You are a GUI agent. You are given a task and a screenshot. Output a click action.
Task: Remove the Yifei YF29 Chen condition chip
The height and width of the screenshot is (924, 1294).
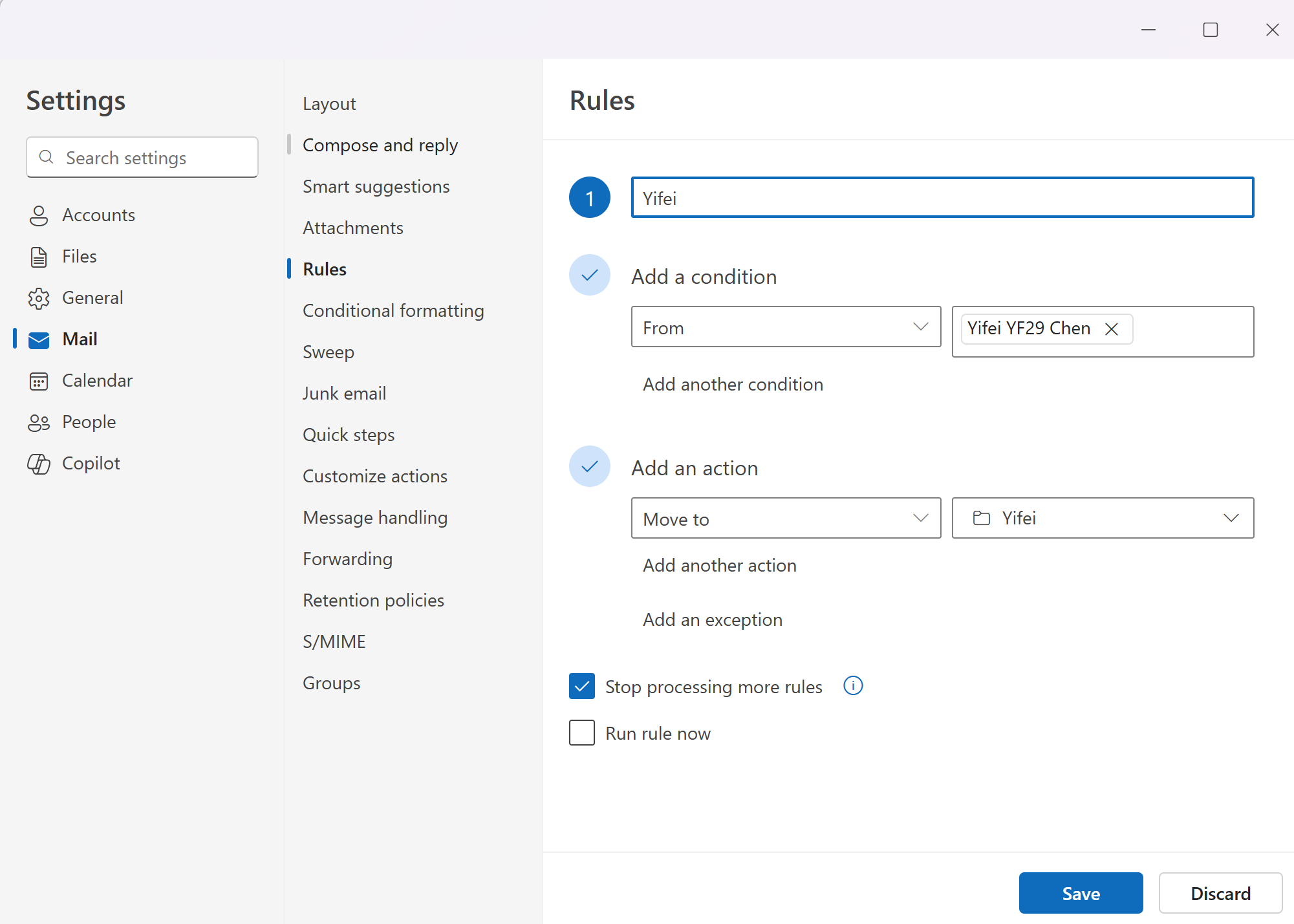point(1111,329)
